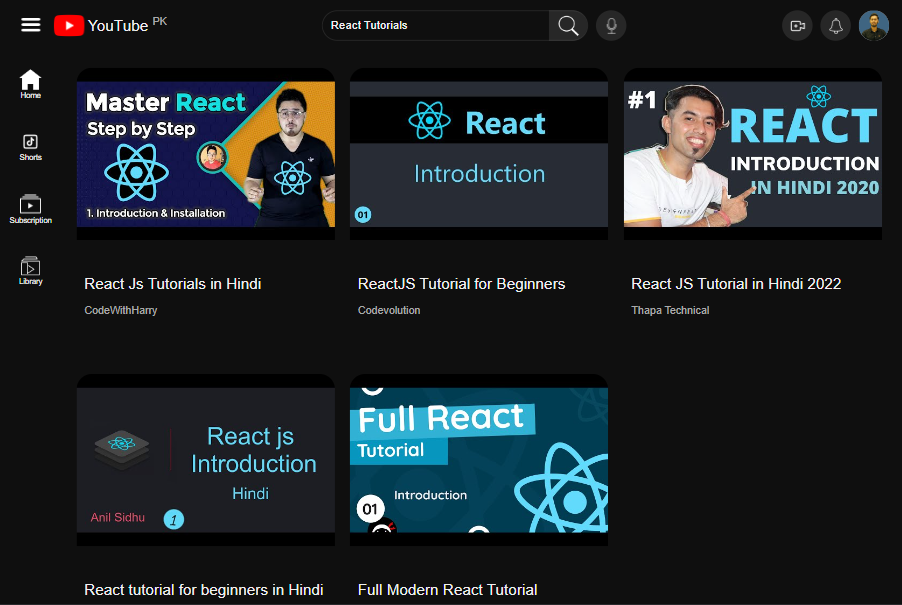Open the user profile avatar
The width and height of the screenshot is (902, 605).
(873, 26)
